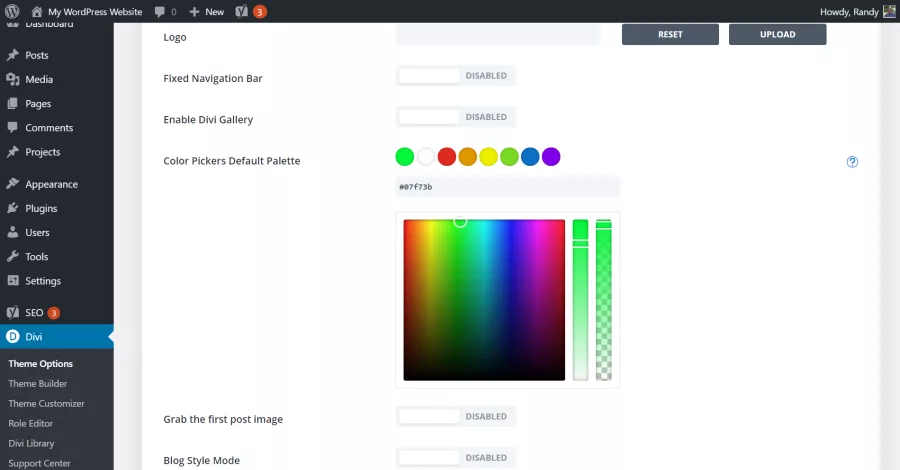
Task: Open help question mark for Color Palette
Action: [x=852, y=162]
